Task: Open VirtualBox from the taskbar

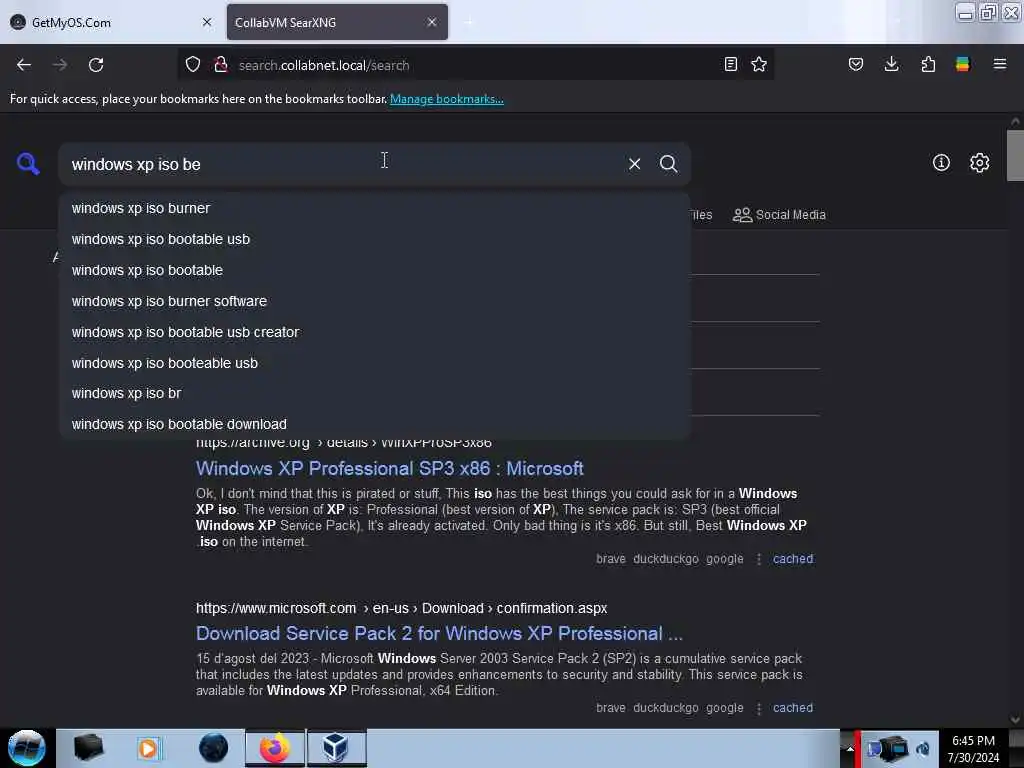Action: [x=336, y=748]
